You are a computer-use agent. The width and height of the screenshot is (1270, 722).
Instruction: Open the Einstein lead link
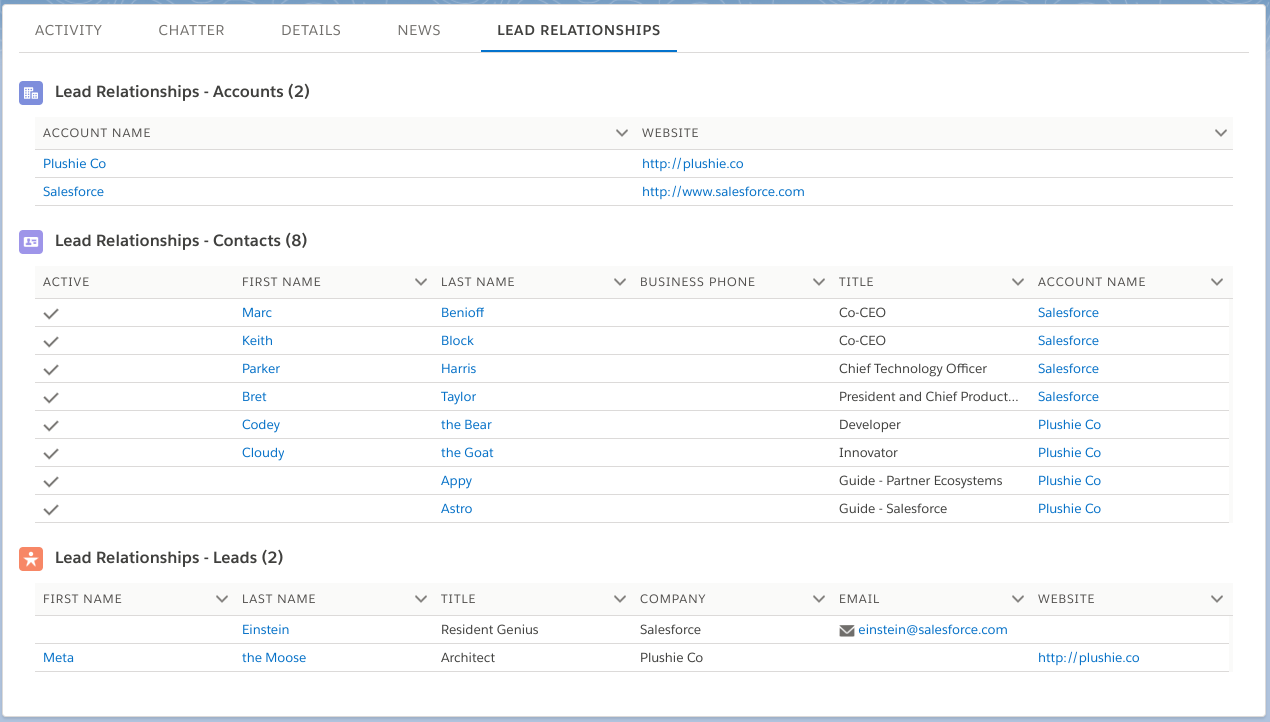pyautogui.click(x=265, y=630)
